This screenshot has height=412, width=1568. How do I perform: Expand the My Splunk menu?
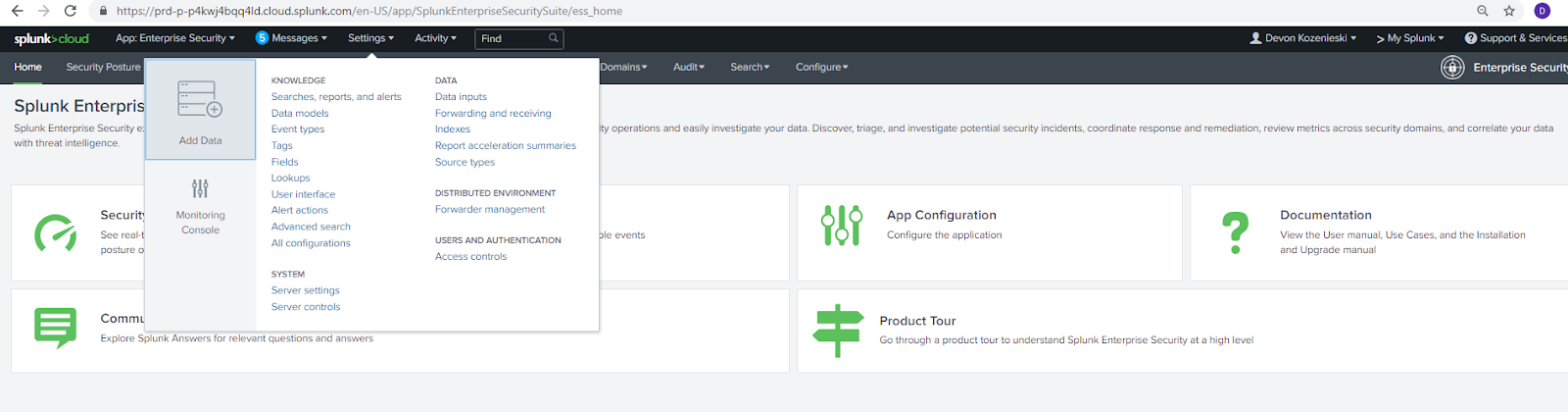[x=1410, y=38]
